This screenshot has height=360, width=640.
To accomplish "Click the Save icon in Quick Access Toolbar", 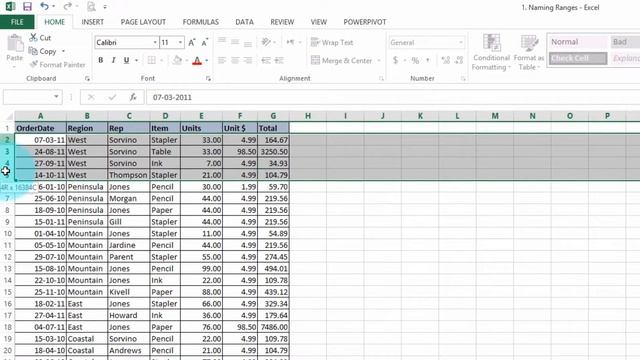I will tap(27, 7).
